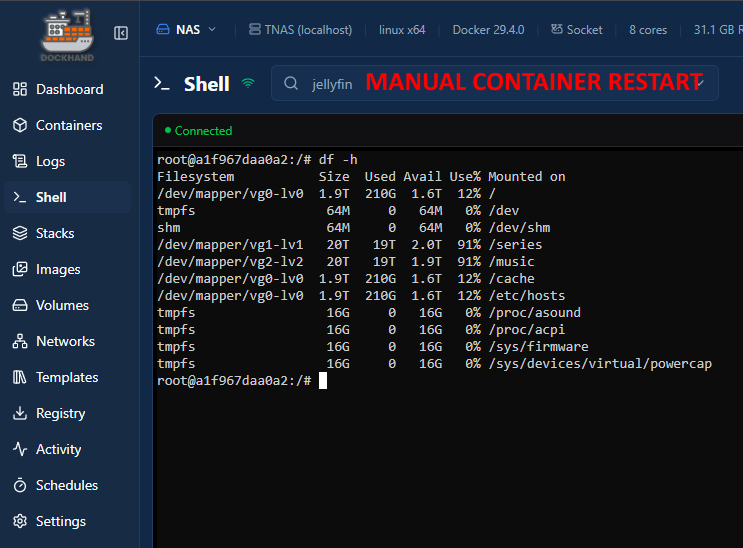Click the Shell page heading
This screenshot has width=743, height=548.
207,84
